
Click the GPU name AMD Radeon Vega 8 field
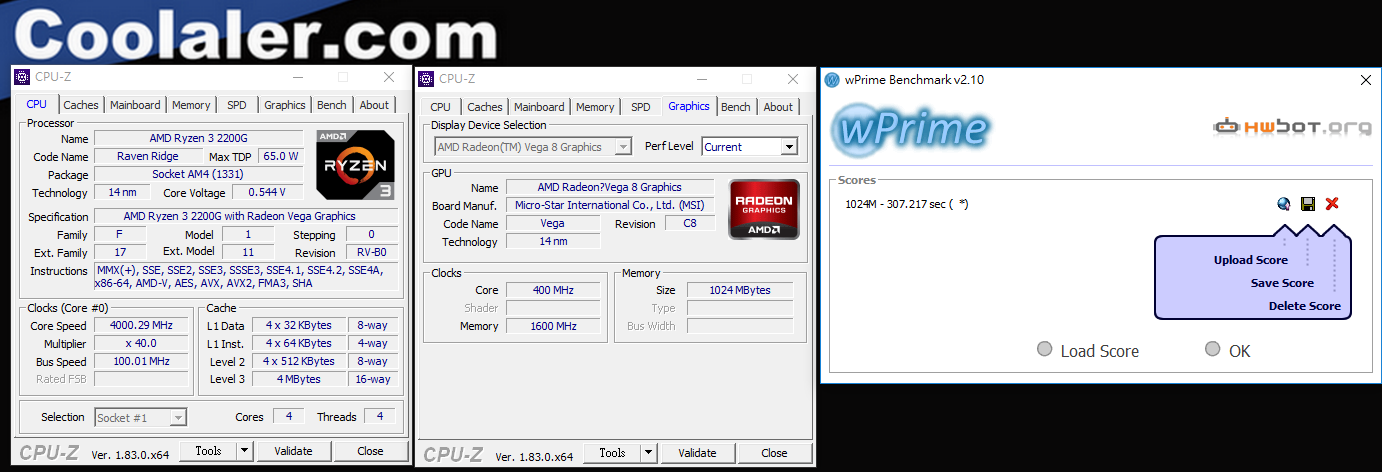click(610, 187)
